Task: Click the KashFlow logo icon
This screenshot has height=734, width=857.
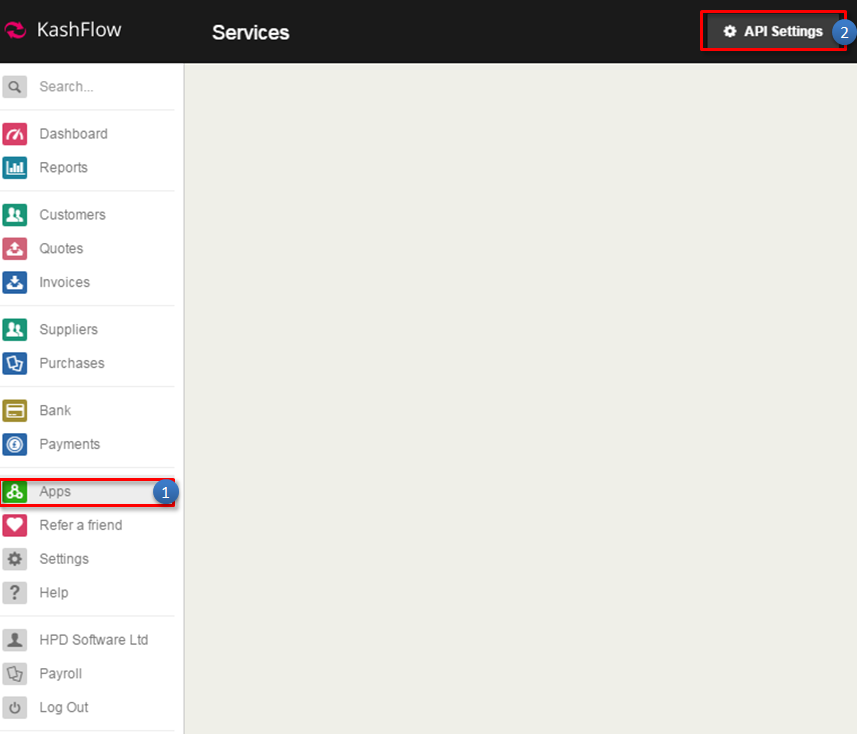Action: (x=15, y=30)
